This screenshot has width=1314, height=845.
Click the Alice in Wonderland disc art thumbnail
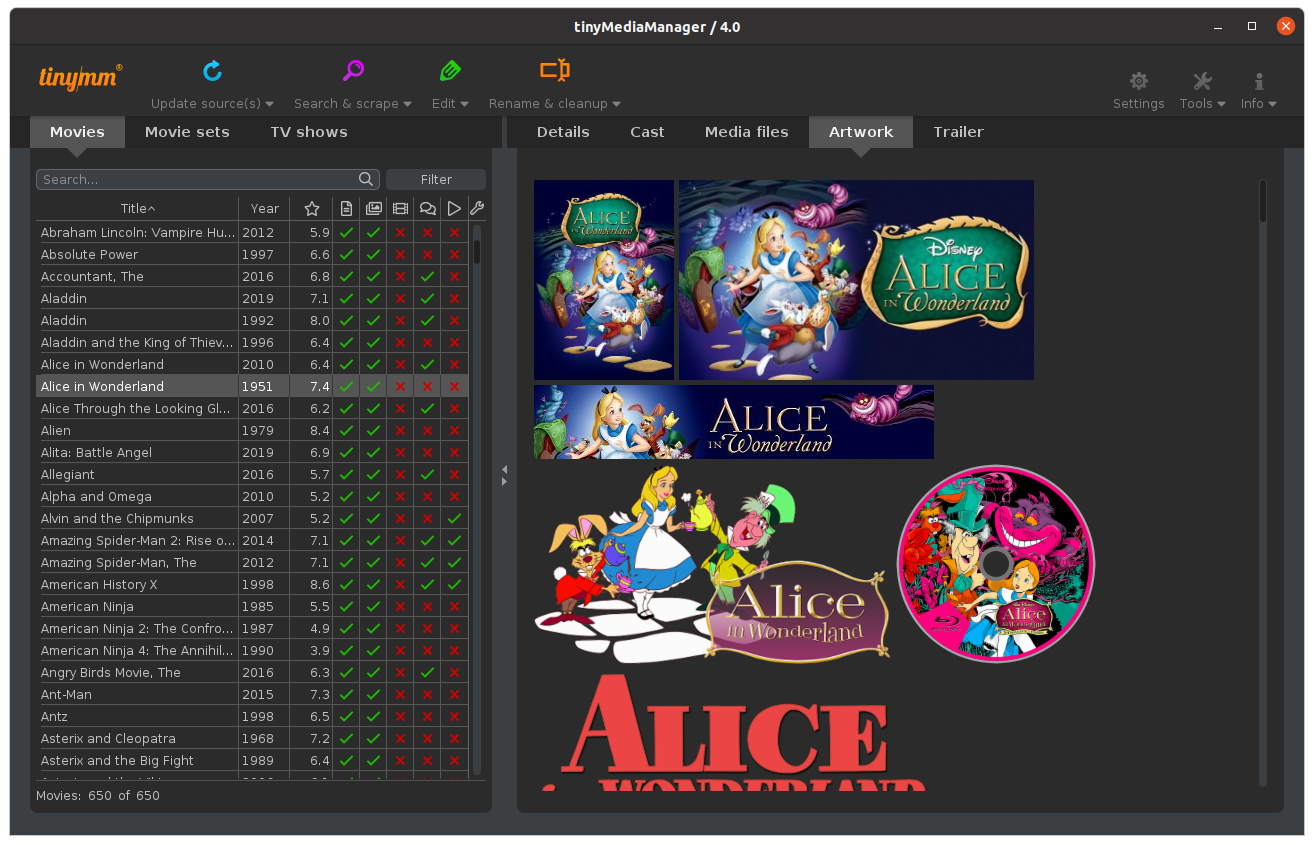[996, 563]
